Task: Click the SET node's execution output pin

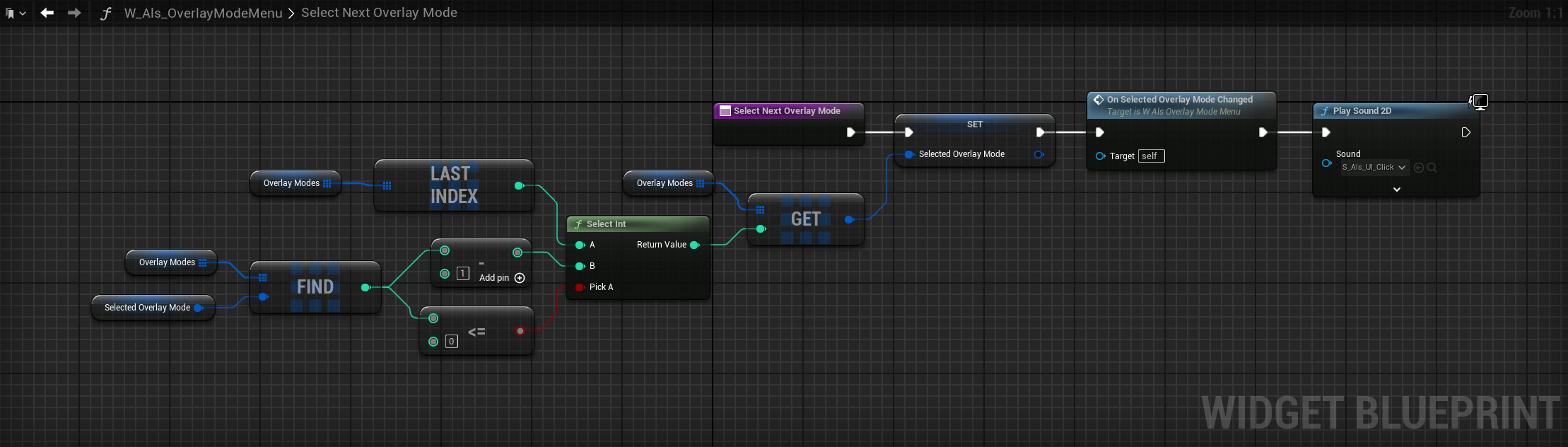Action: click(x=1040, y=132)
